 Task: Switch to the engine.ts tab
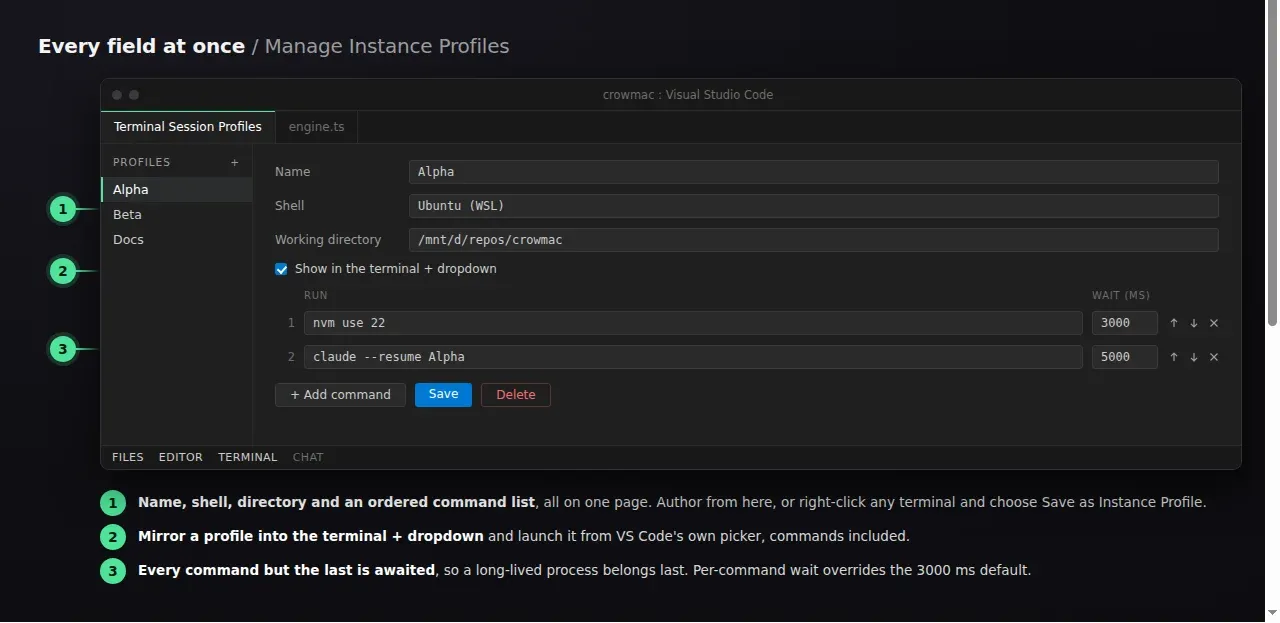[316, 127]
